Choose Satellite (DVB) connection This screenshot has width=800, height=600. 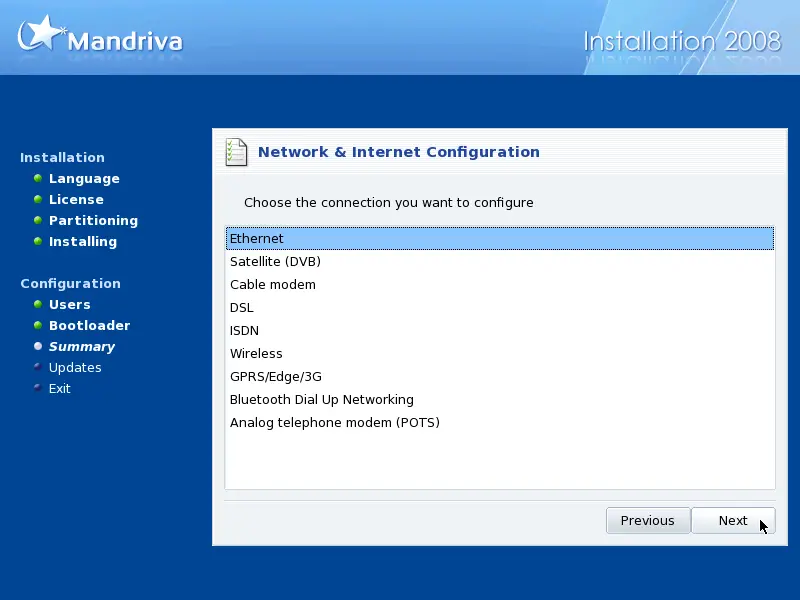coord(500,261)
